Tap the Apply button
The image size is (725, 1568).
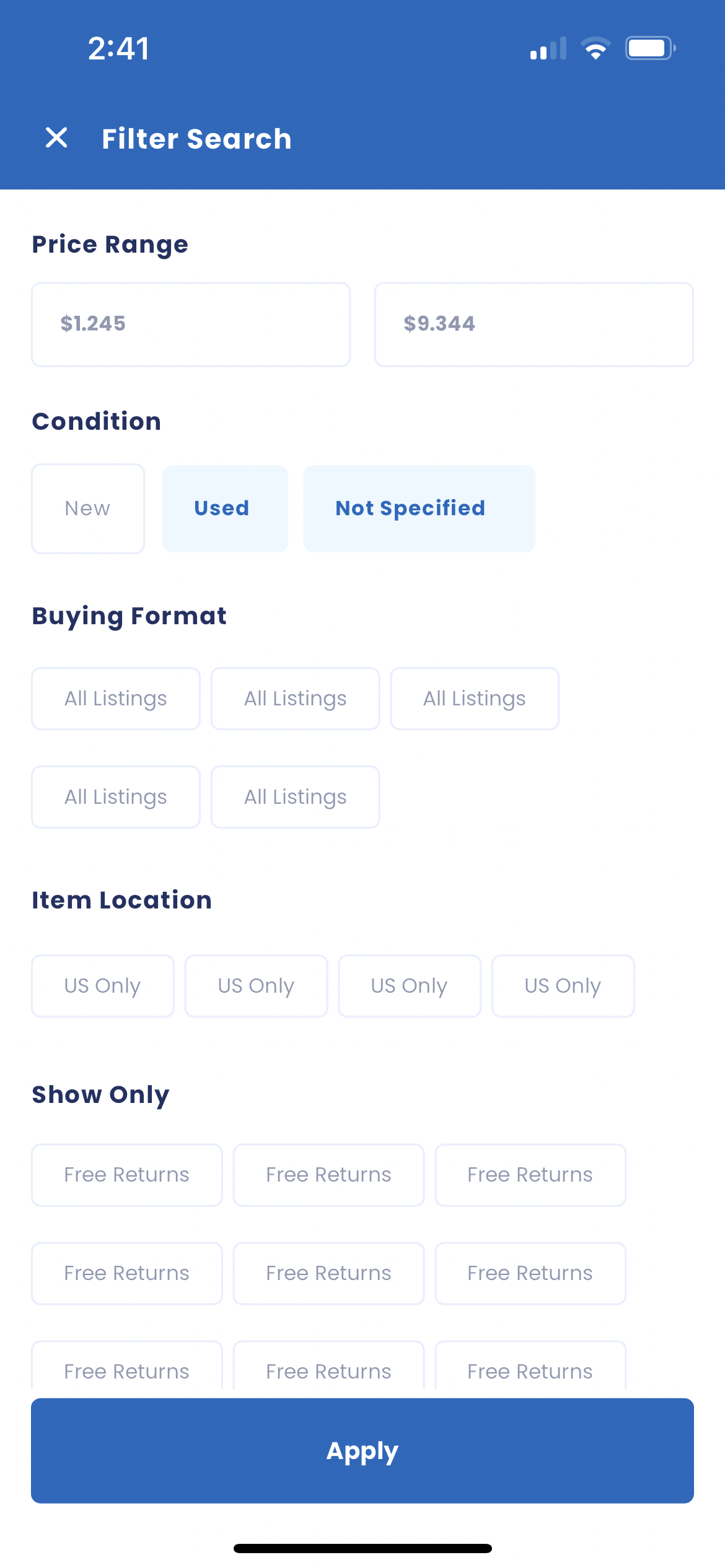[x=362, y=1452]
